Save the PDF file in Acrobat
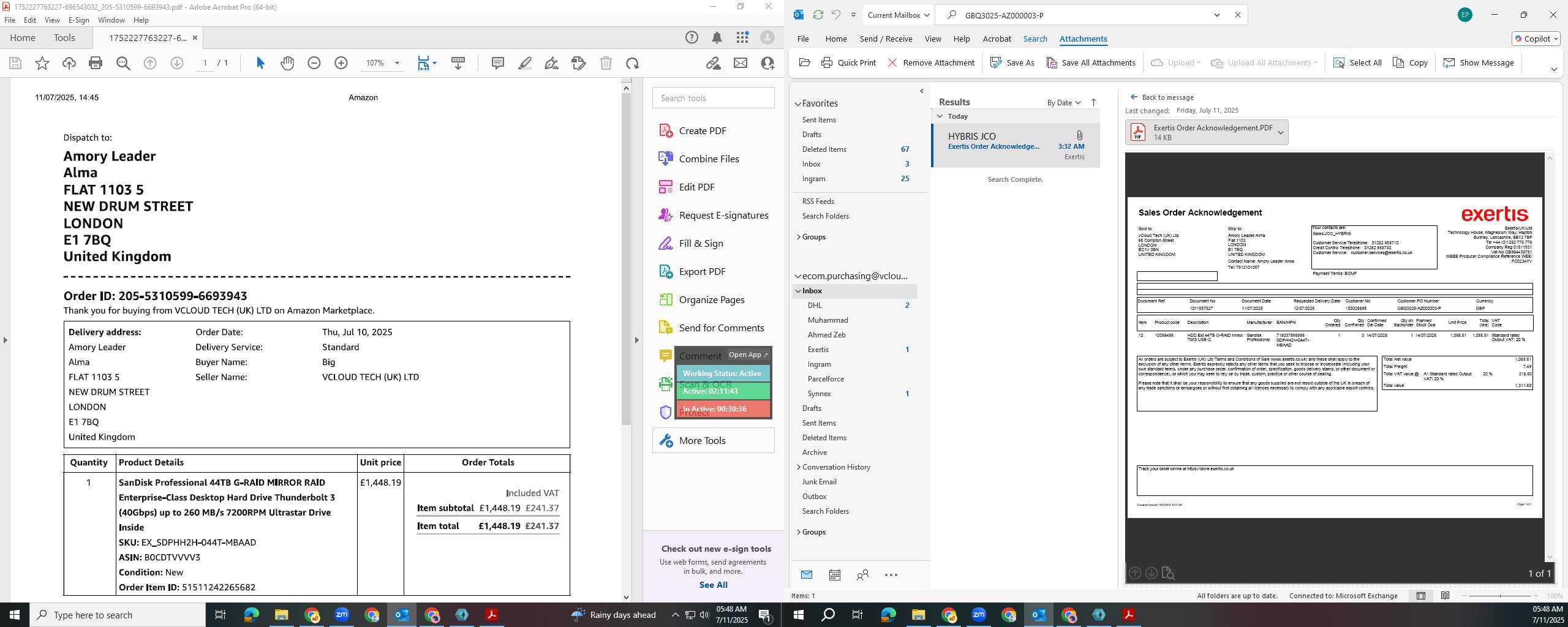Viewport: 1568px width, 627px height. coord(15,63)
